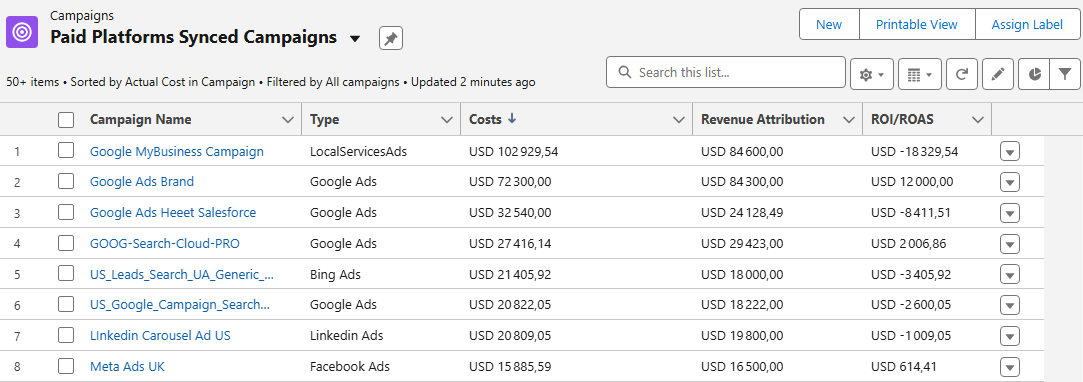
Task: Open the Google MyBusiness Campaign record
Action: (x=177, y=151)
